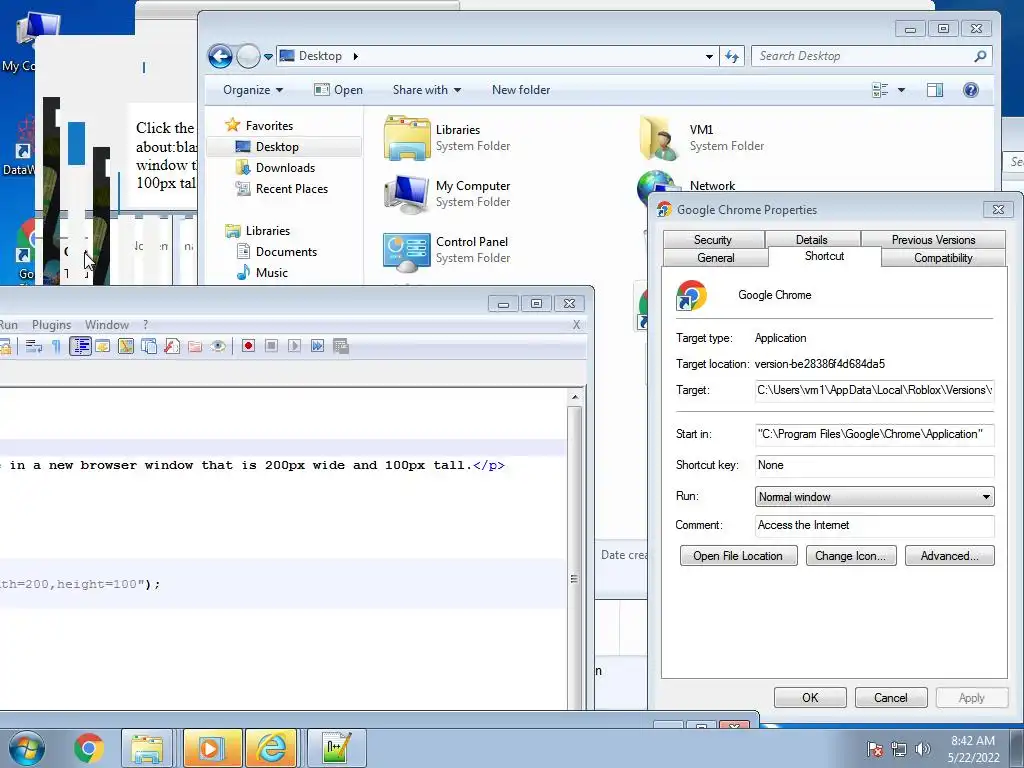Select the Control Panel icon in file list
This screenshot has height=768, width=1024.
click(407, 251)
